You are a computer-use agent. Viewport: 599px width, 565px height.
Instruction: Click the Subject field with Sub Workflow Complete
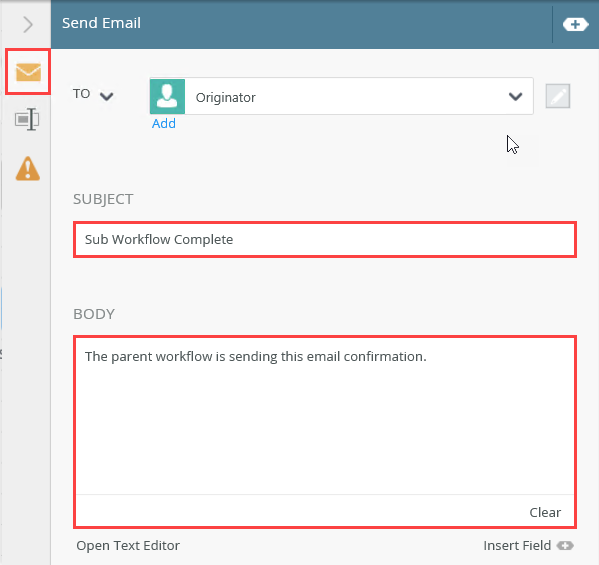[325, 240]
